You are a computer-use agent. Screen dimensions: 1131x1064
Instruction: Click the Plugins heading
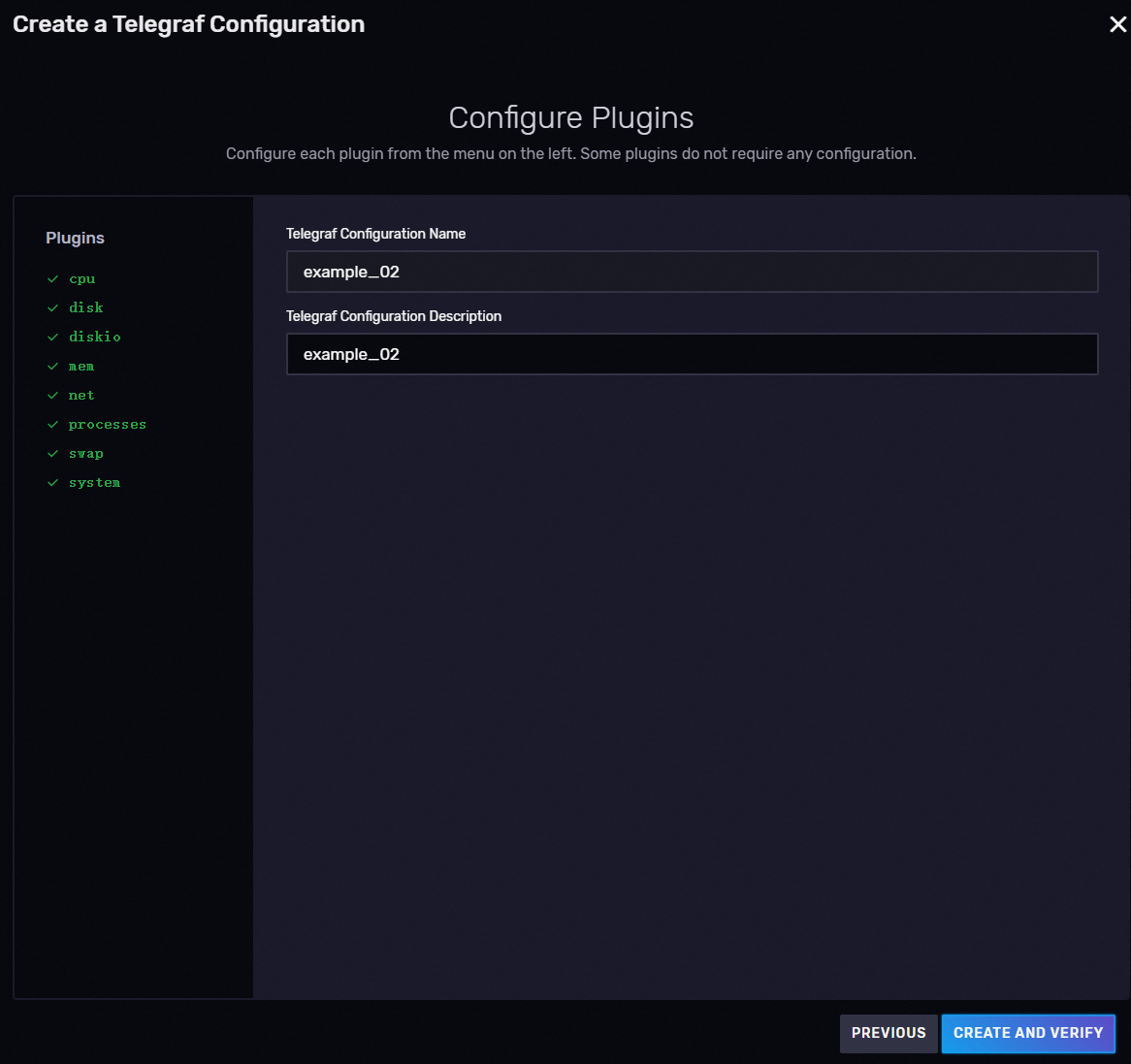click(x=75, y=238)
